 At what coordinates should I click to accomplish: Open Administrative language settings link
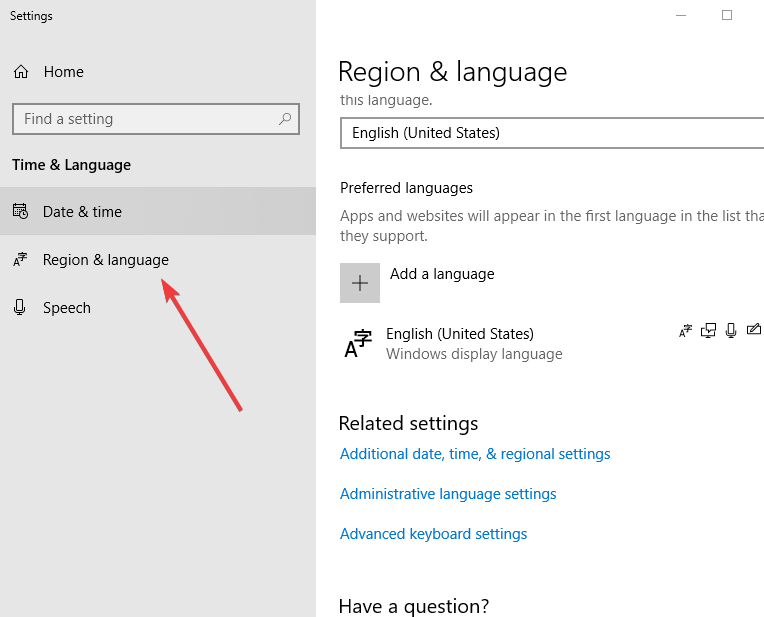click(448, 494)
